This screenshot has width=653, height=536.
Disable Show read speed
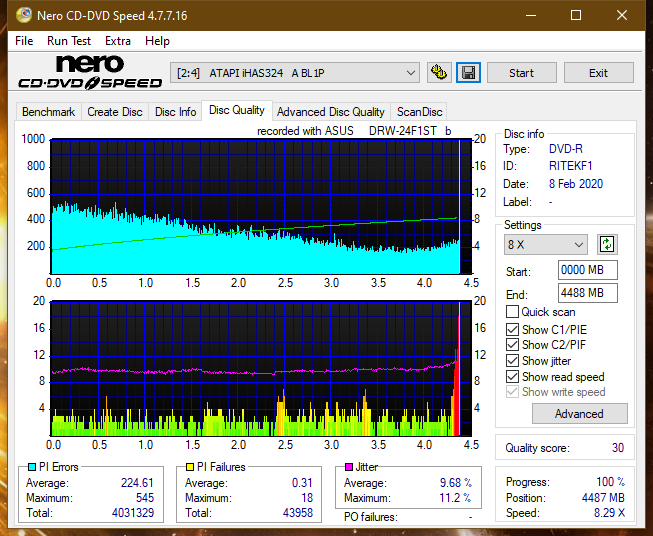pyautogui.click(x=512, y=376)
